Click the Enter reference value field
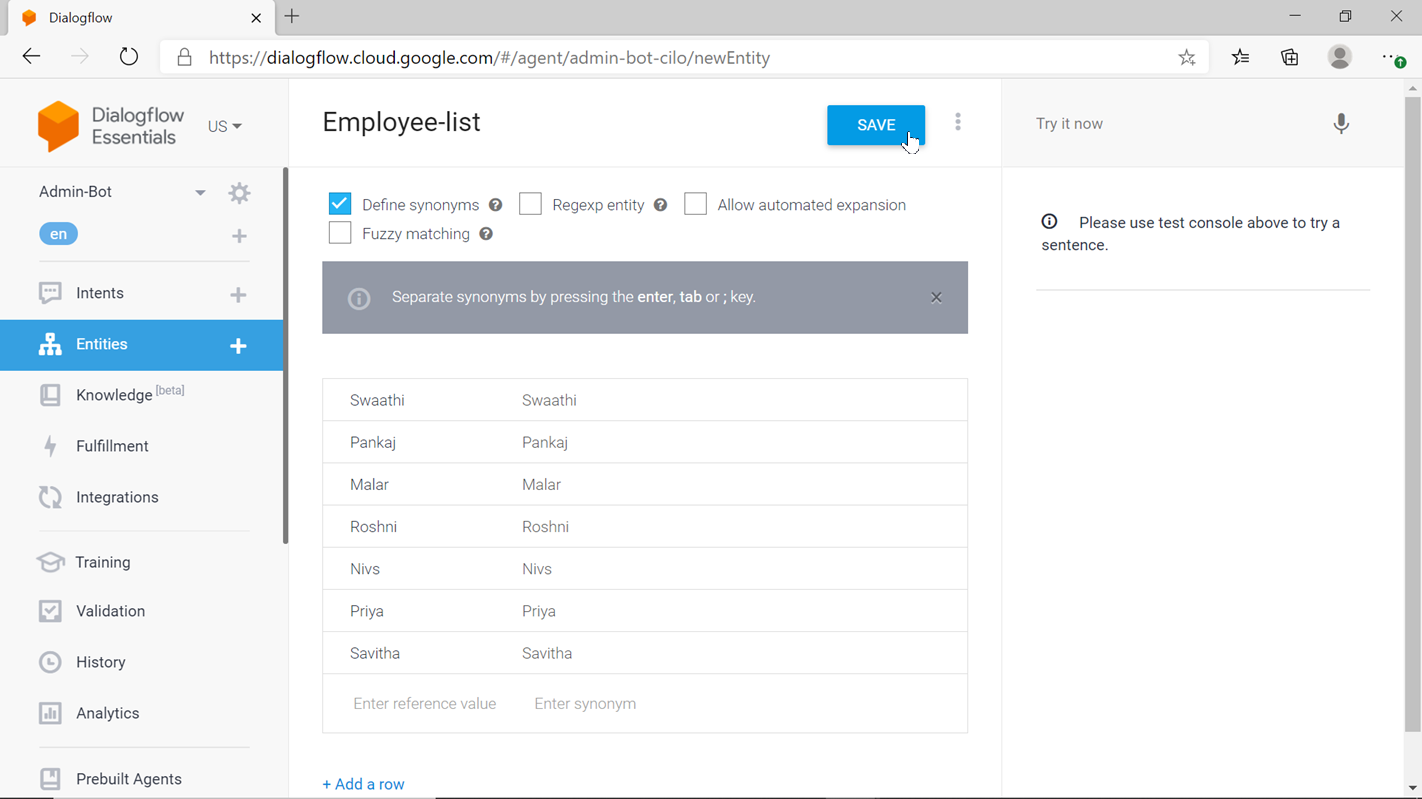 424,704
